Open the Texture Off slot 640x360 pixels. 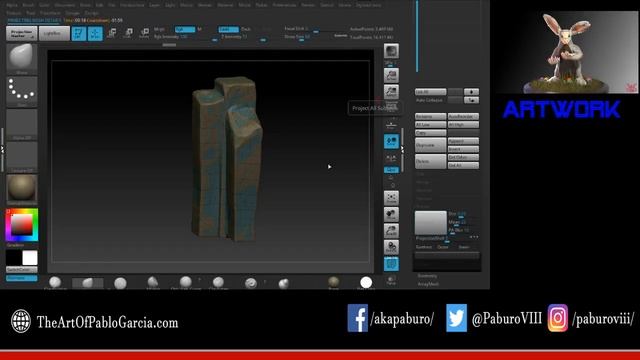pyautogui.click(x=22, y=157)
